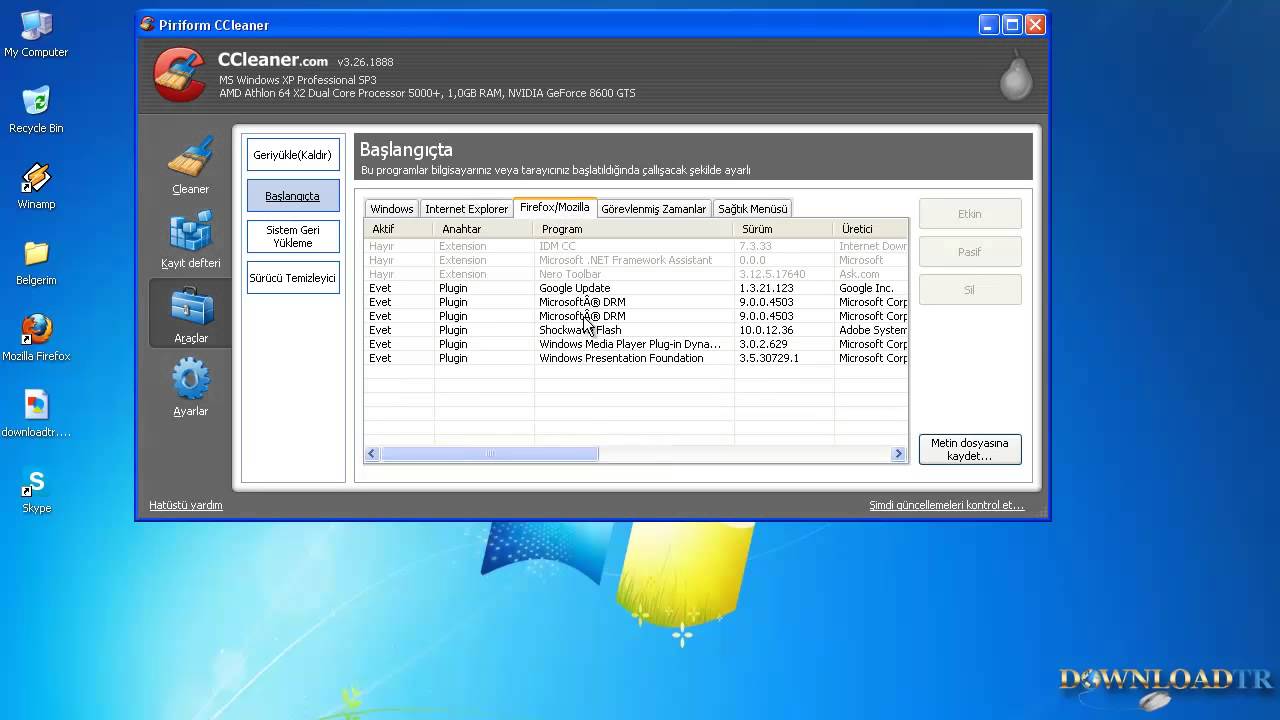Image resolution: width=1280 pixels, height=720 pixels.
Task: Select the Araçlar toolbox icon
Action: [x=190, y=307]
